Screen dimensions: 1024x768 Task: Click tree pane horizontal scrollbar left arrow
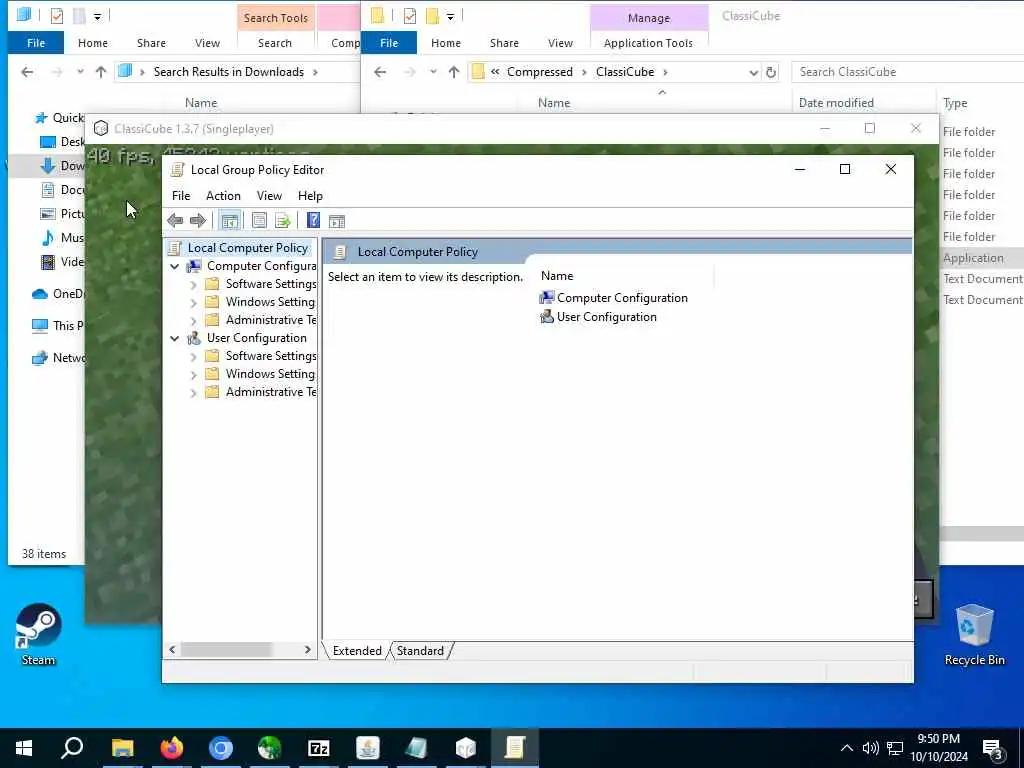(x=172, y=650)
